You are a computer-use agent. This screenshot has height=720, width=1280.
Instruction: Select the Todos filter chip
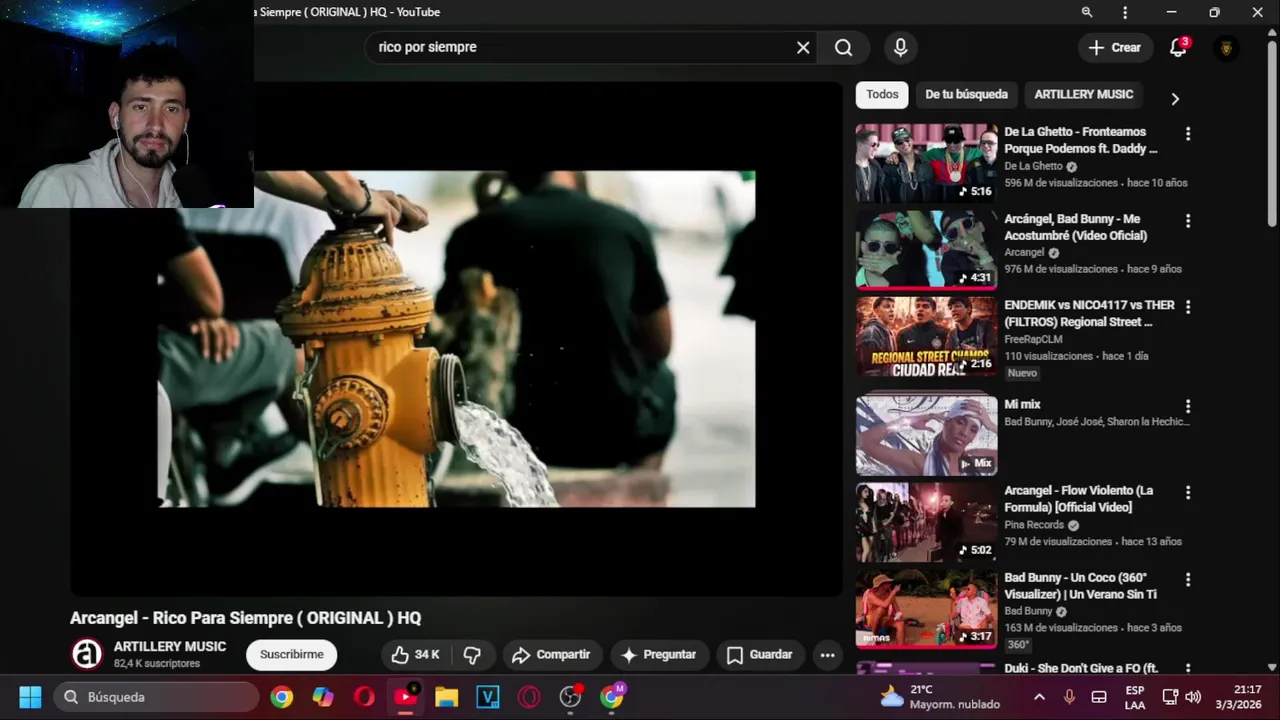882,94
